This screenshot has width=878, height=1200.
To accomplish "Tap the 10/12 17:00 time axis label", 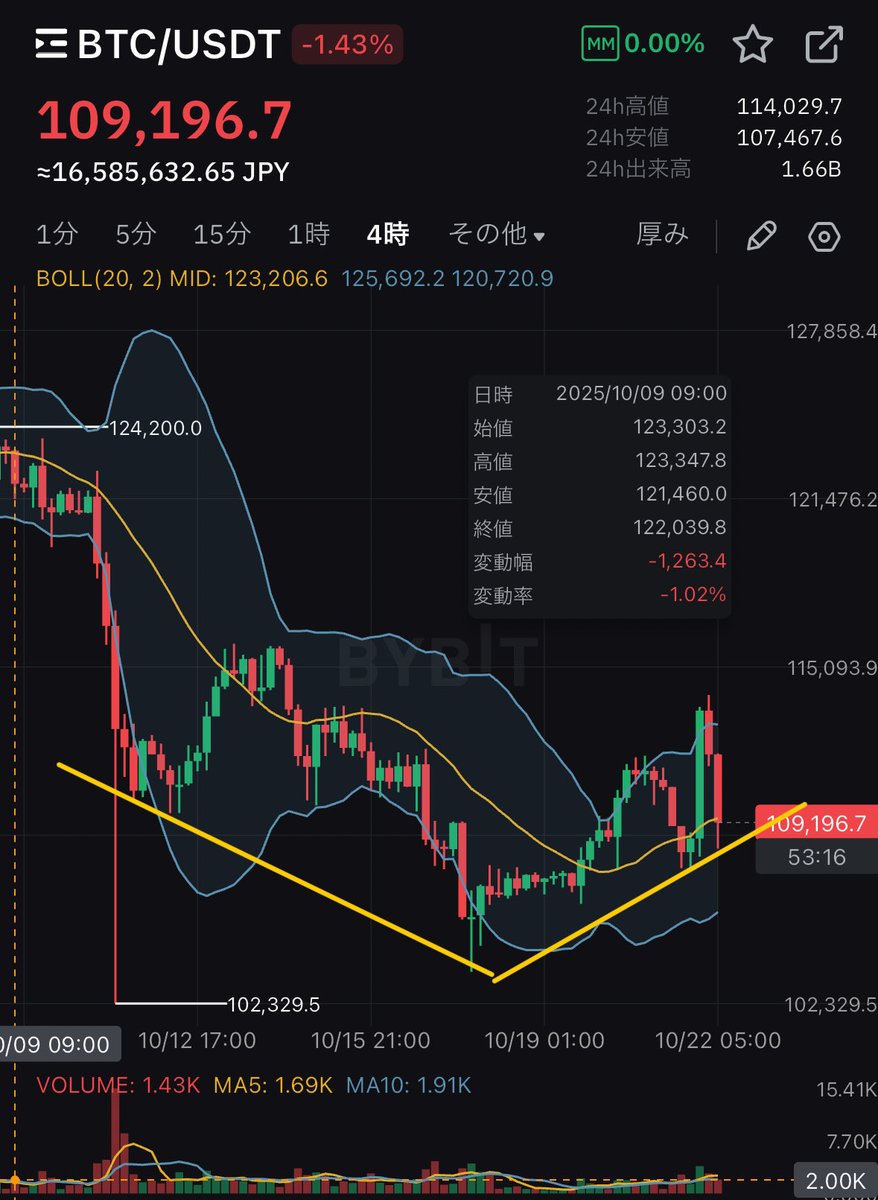I will pos(197,1041).
